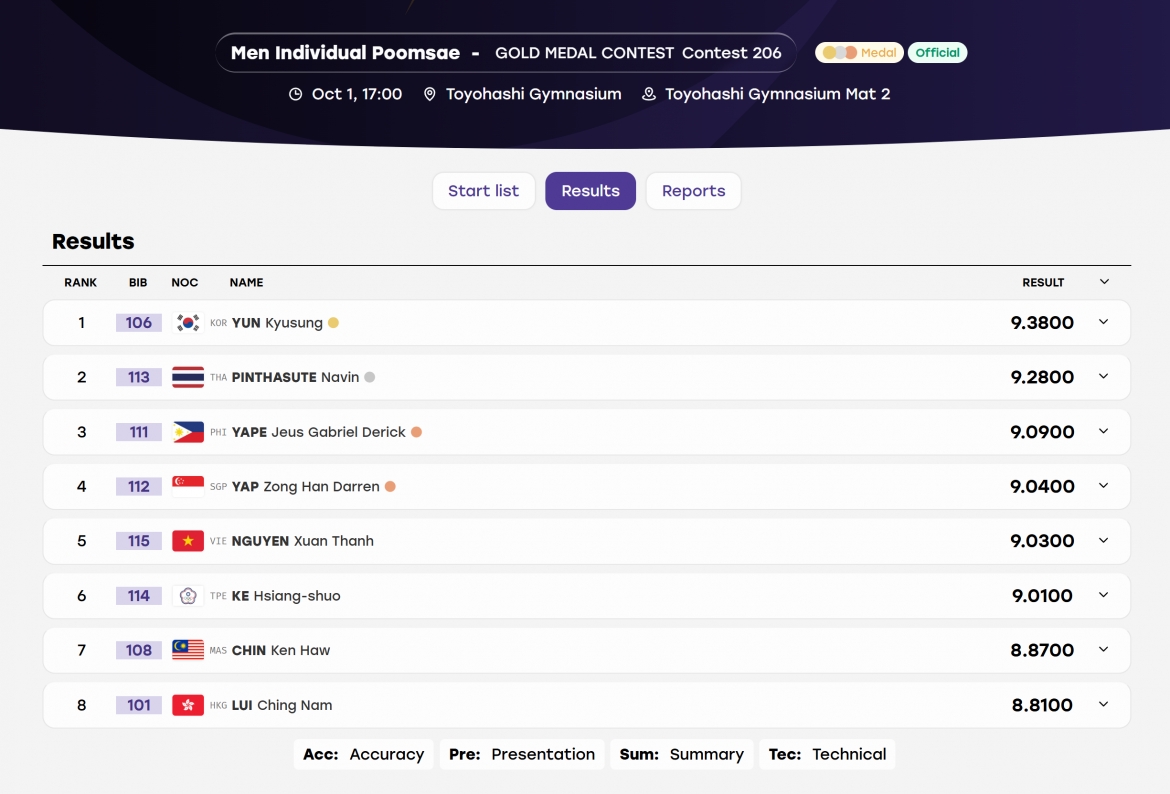
Task: Expand the YAPE Jeus Gabriel Derick row chevron
Action: click(x=1104, y=431)
